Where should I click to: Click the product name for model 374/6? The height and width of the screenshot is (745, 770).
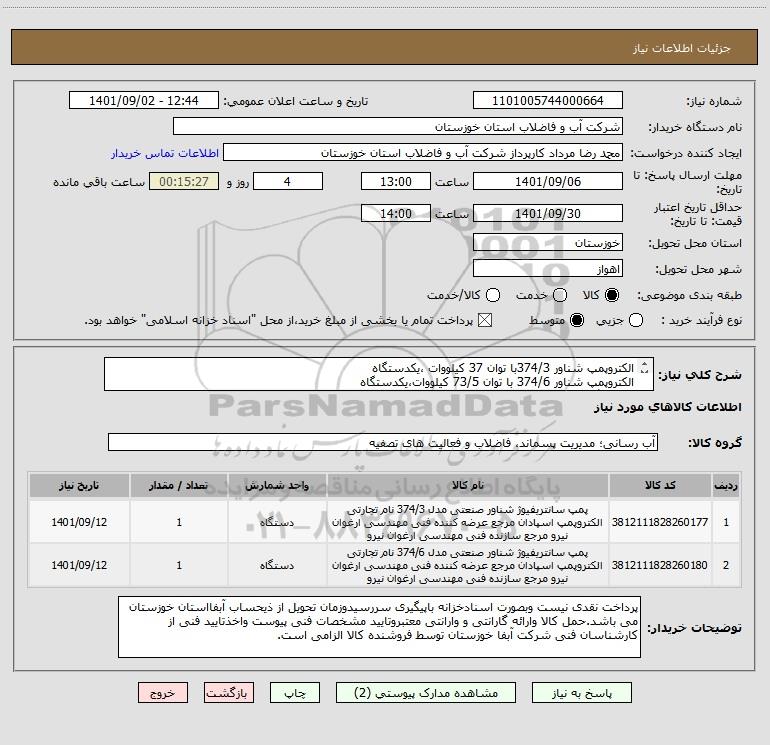point(468,565)
